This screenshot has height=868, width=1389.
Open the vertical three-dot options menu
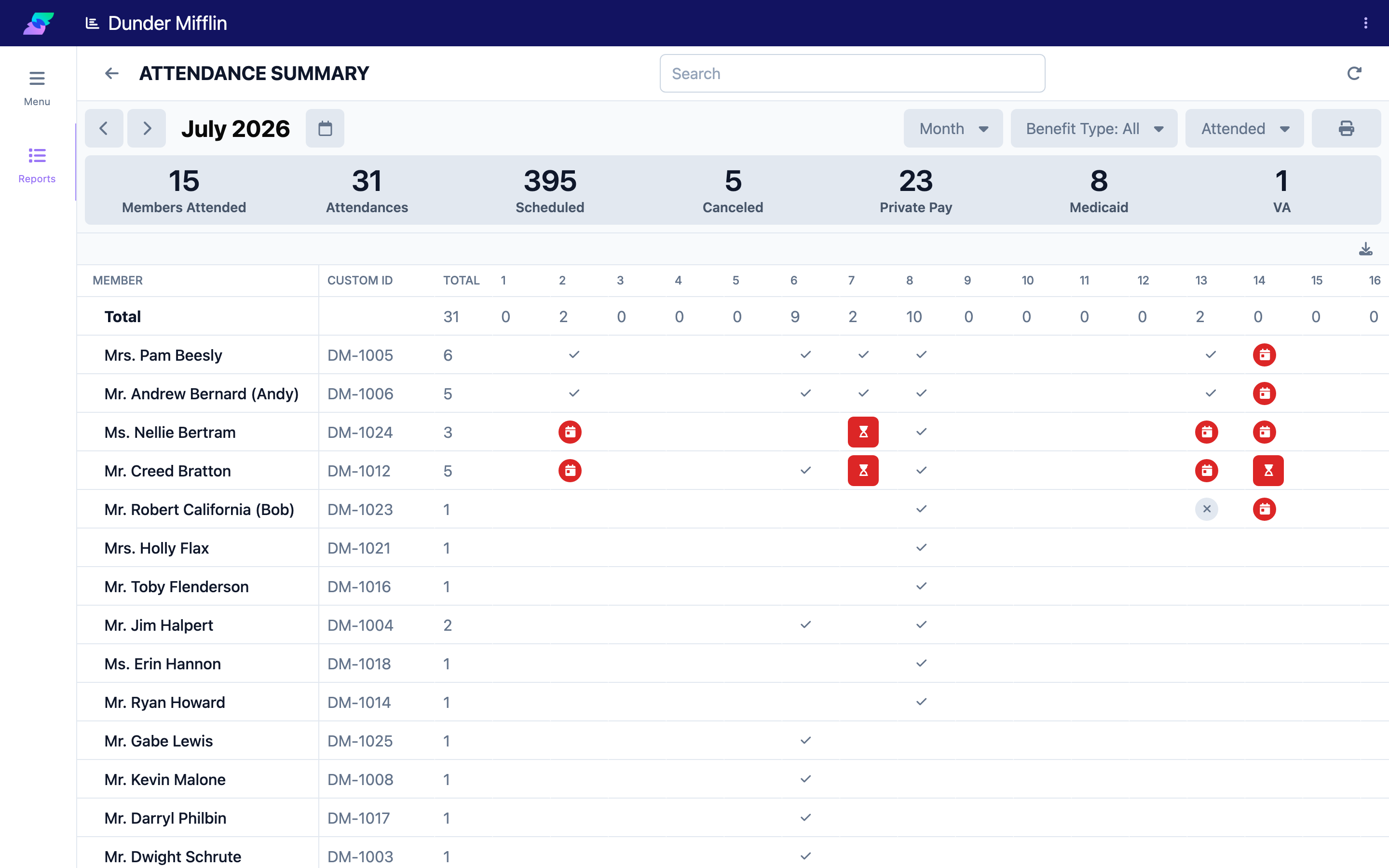pos(1365,23)
